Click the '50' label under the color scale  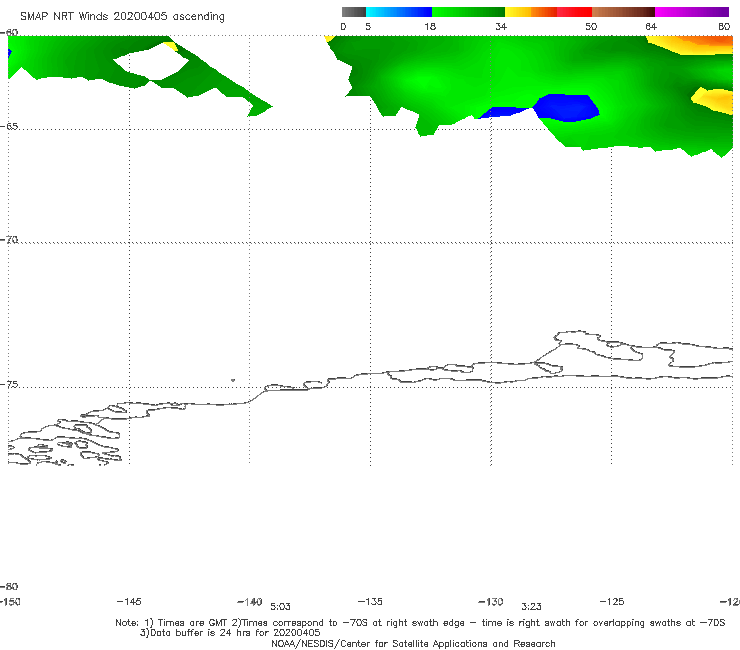591,27
